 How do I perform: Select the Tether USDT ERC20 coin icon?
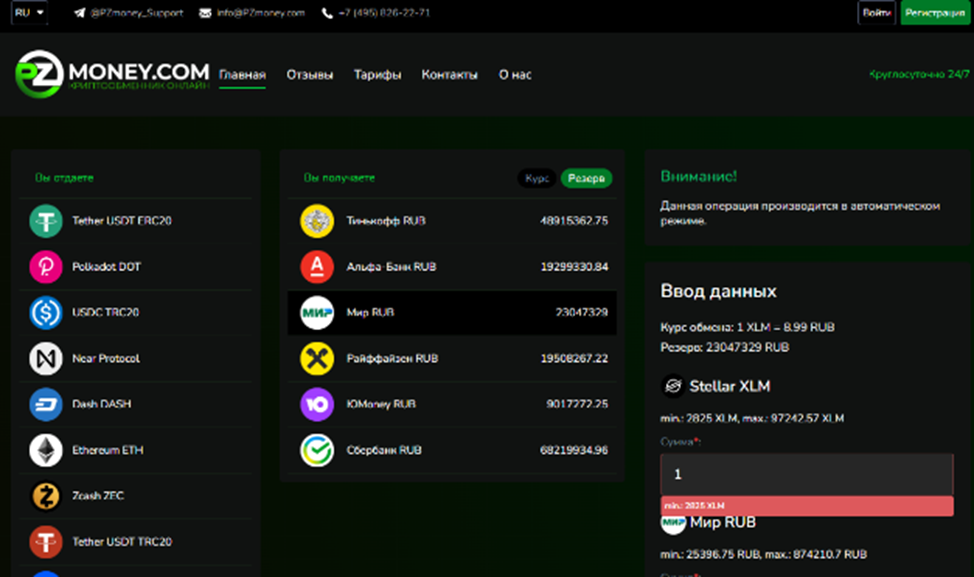click(x=46, y=221)
